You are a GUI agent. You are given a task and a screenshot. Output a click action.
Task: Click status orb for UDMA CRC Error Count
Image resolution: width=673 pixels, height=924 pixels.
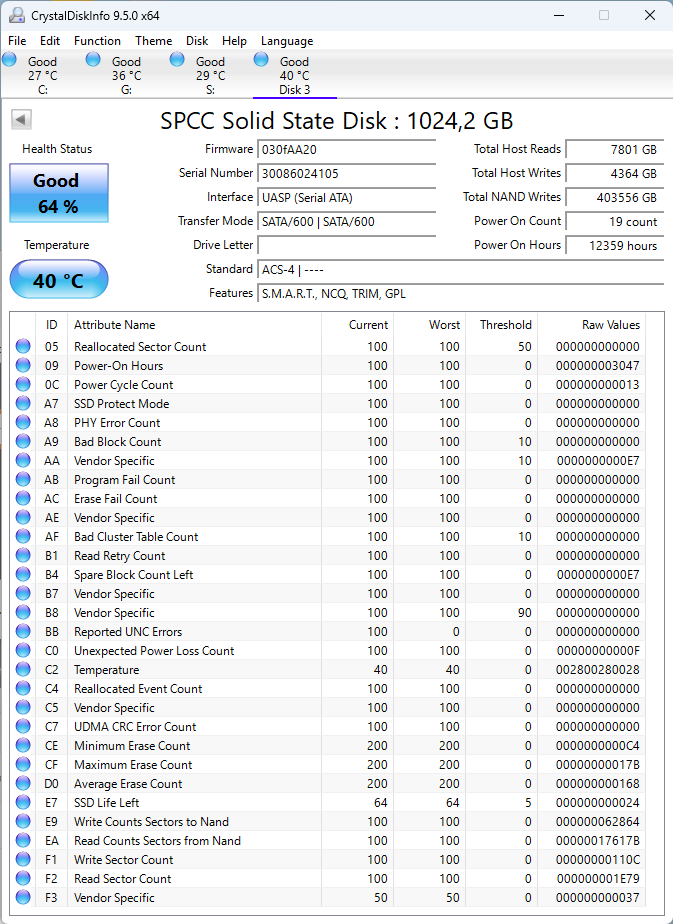[x=23, y=727]
